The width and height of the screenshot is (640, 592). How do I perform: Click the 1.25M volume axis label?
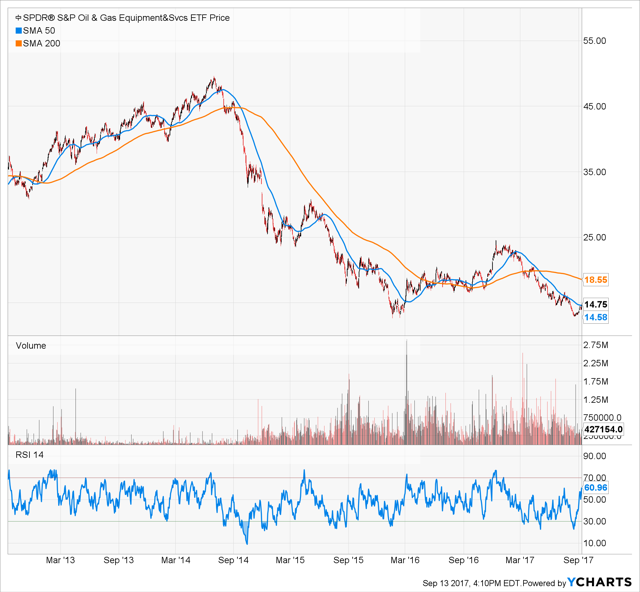pyautogui.click(x=596, y=400)
